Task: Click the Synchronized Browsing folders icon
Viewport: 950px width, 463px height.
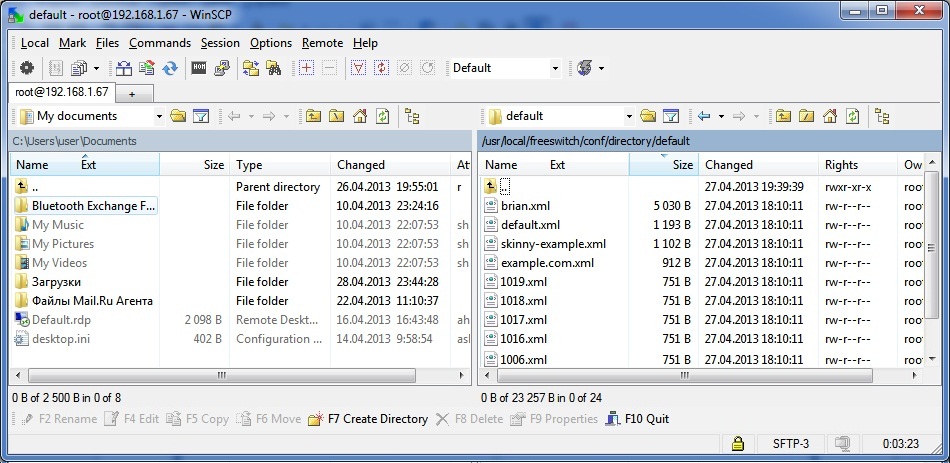Action: (x=251, y=68)
